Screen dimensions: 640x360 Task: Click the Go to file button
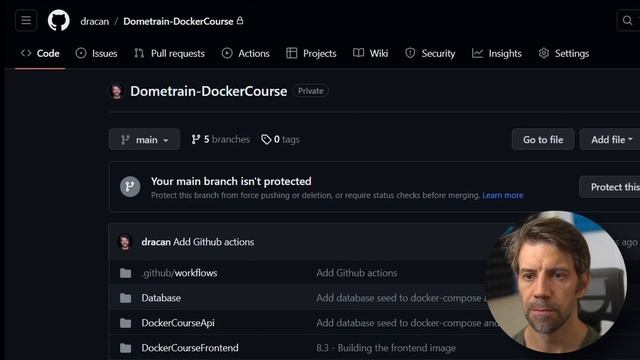tap(543, 140)
